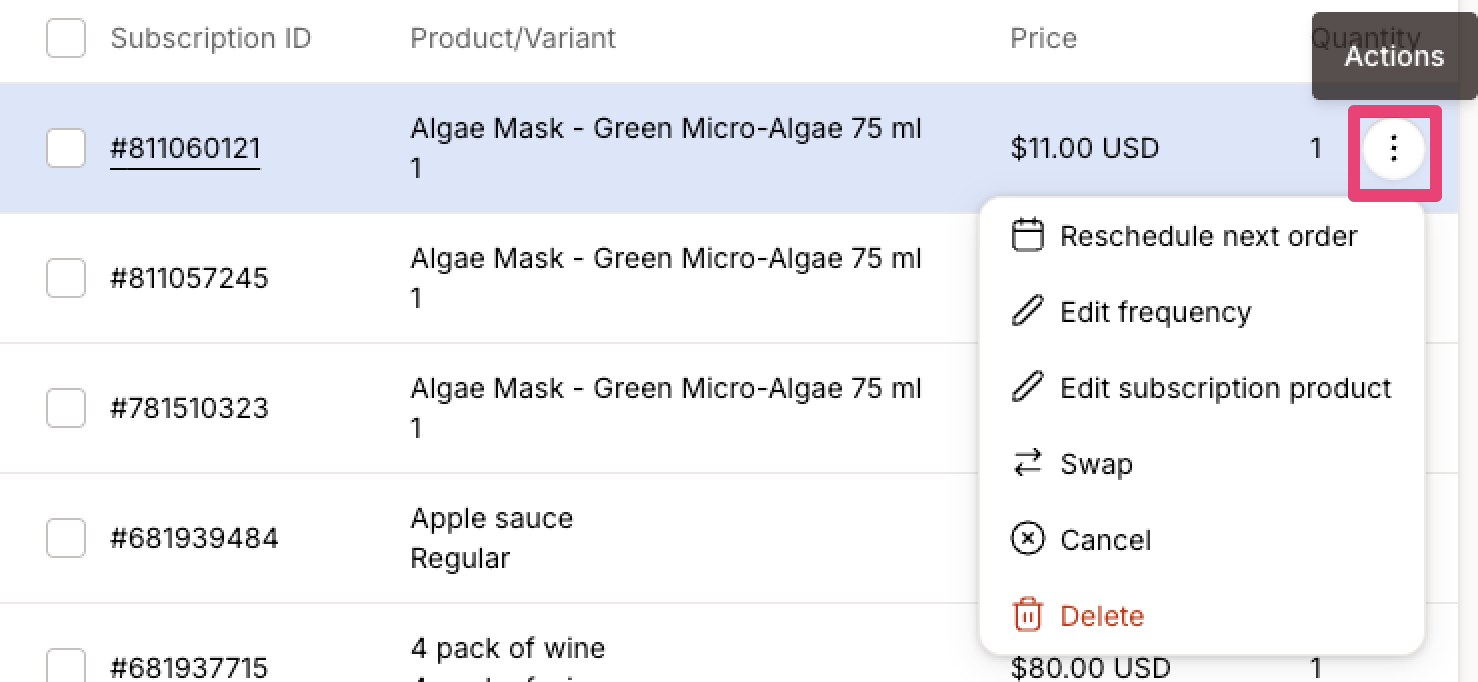The height and width of the screenshot is (682, 1478).
Task: Click Algae Mask product in row #781510323
Action: [666, 408]
